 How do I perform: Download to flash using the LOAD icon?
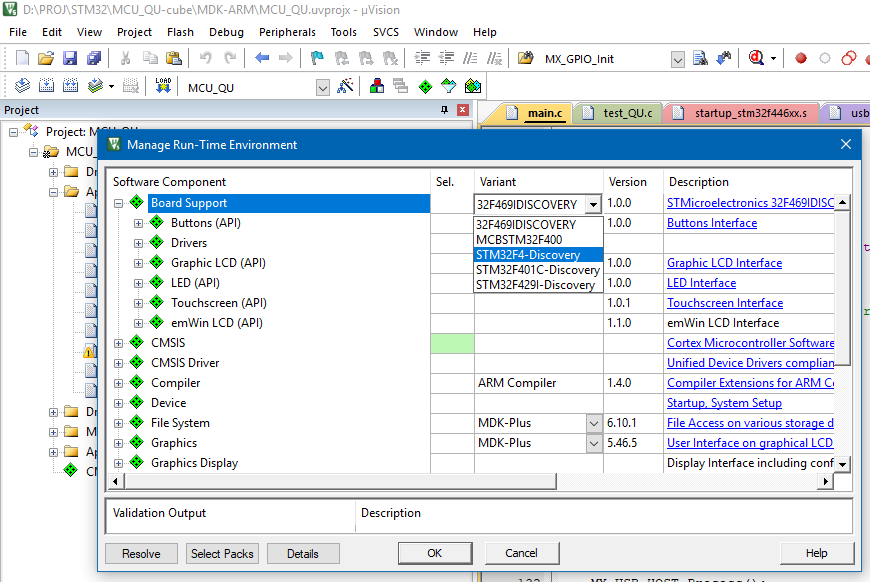pos(163,86)
